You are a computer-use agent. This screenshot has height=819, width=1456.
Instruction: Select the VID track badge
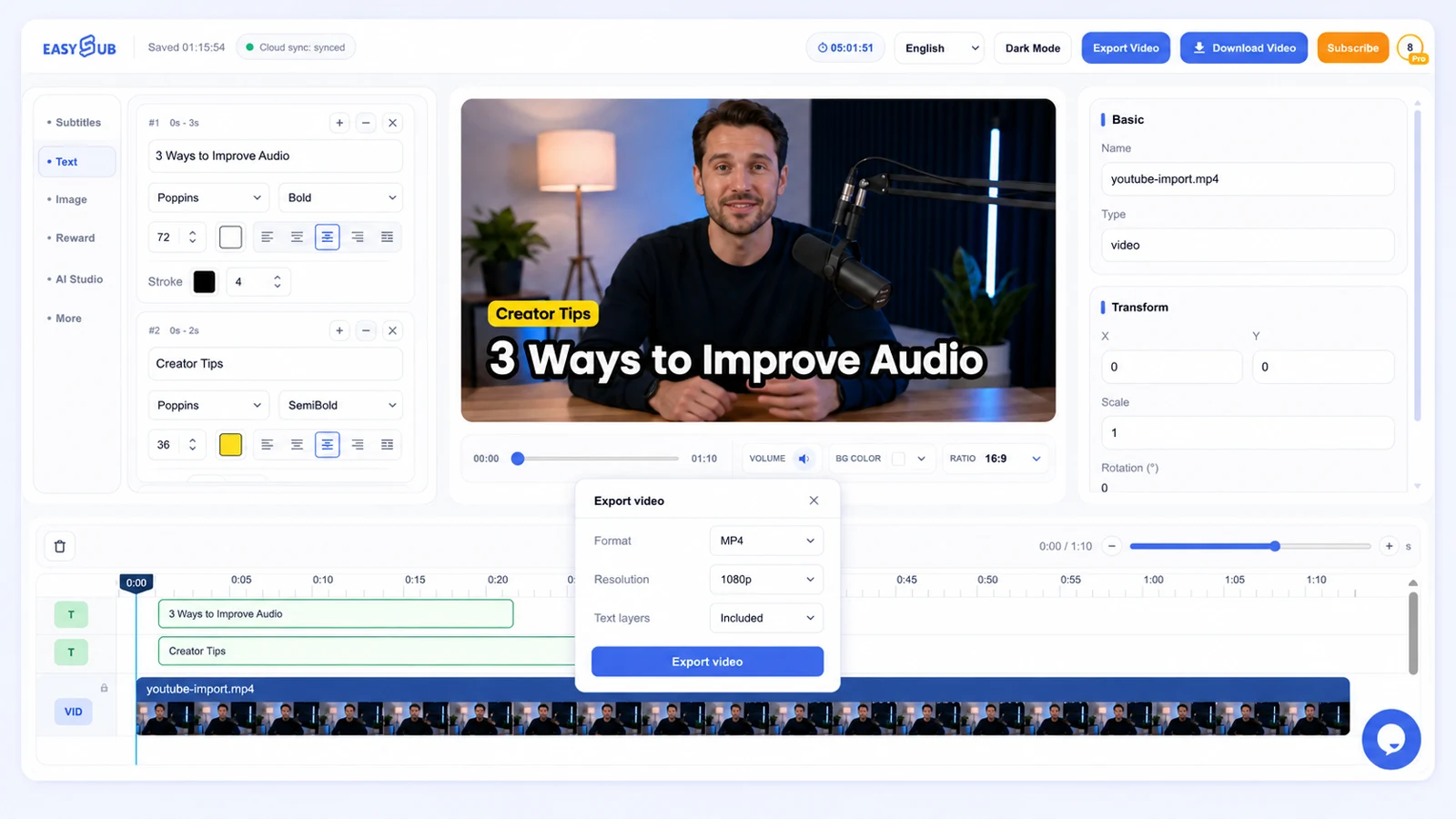pos(73,712)
